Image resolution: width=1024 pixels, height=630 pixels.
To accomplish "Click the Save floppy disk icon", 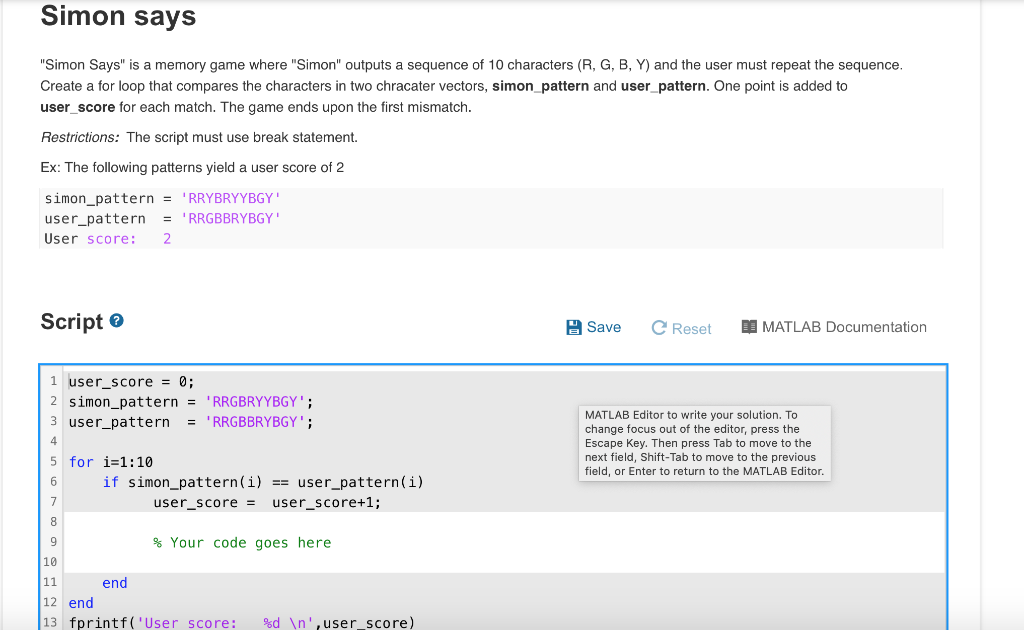I will point(573,327).
